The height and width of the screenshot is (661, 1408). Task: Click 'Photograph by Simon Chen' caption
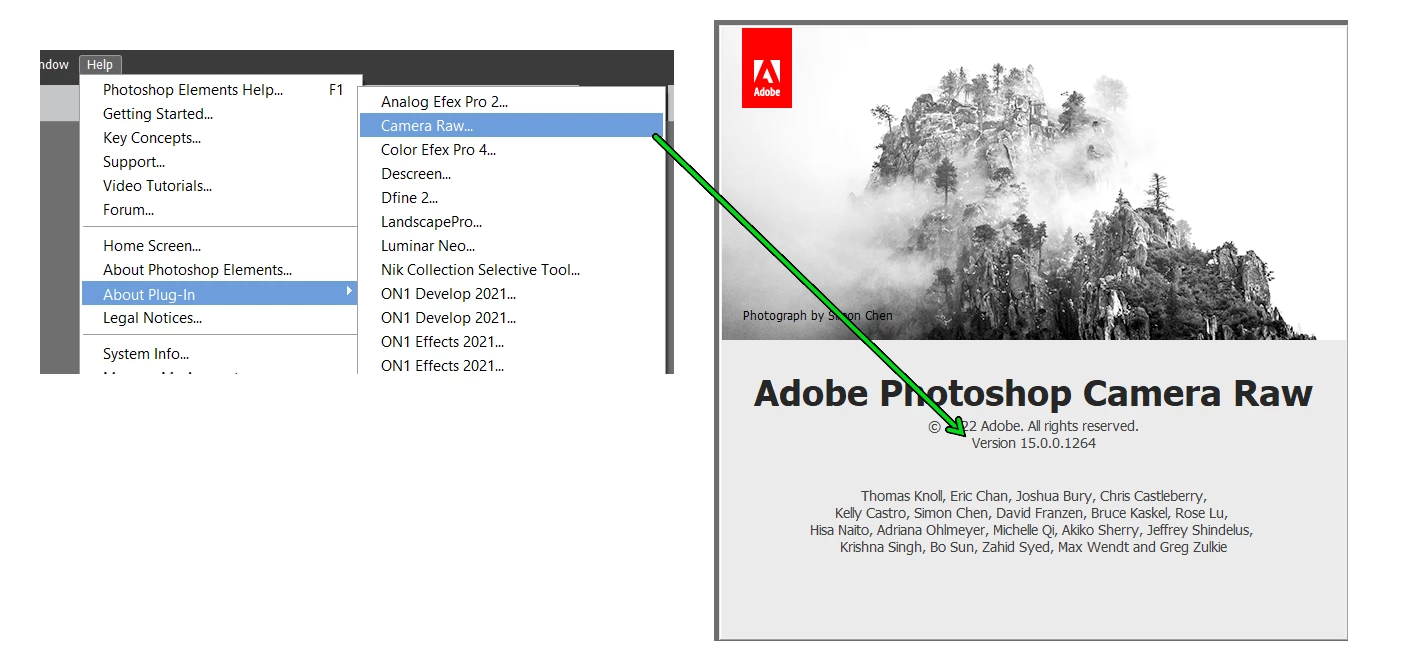pyautogui.click(x=817, y=316)
